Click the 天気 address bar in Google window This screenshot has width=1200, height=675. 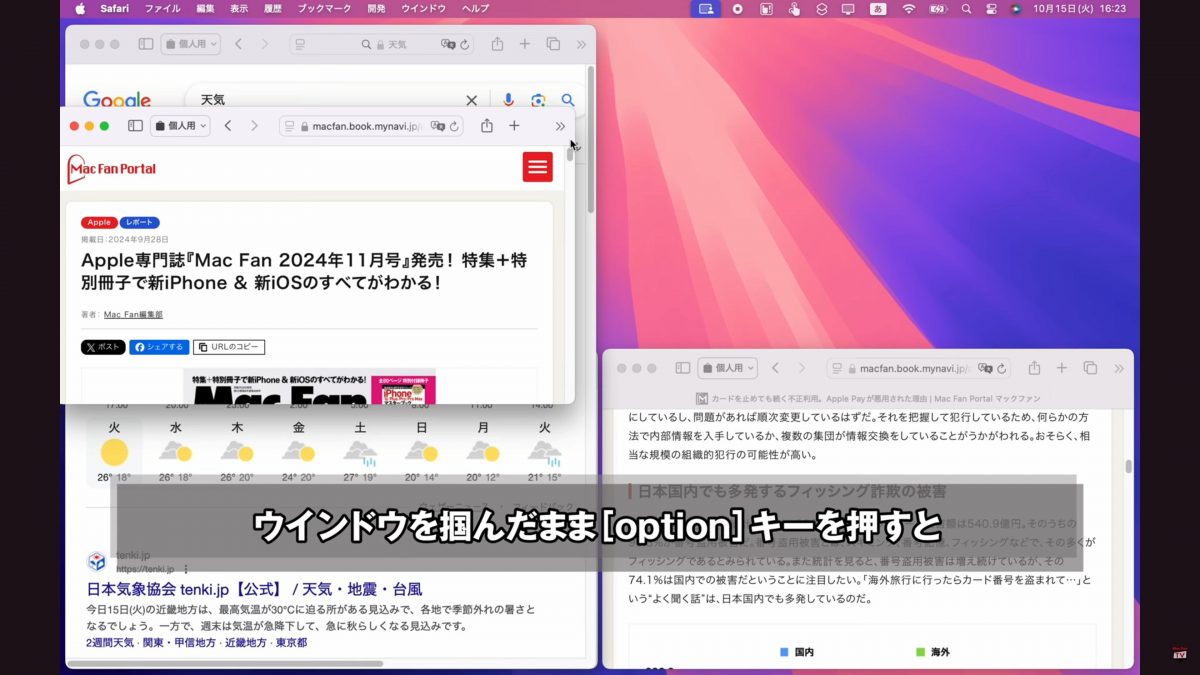(x=383, y=44)
